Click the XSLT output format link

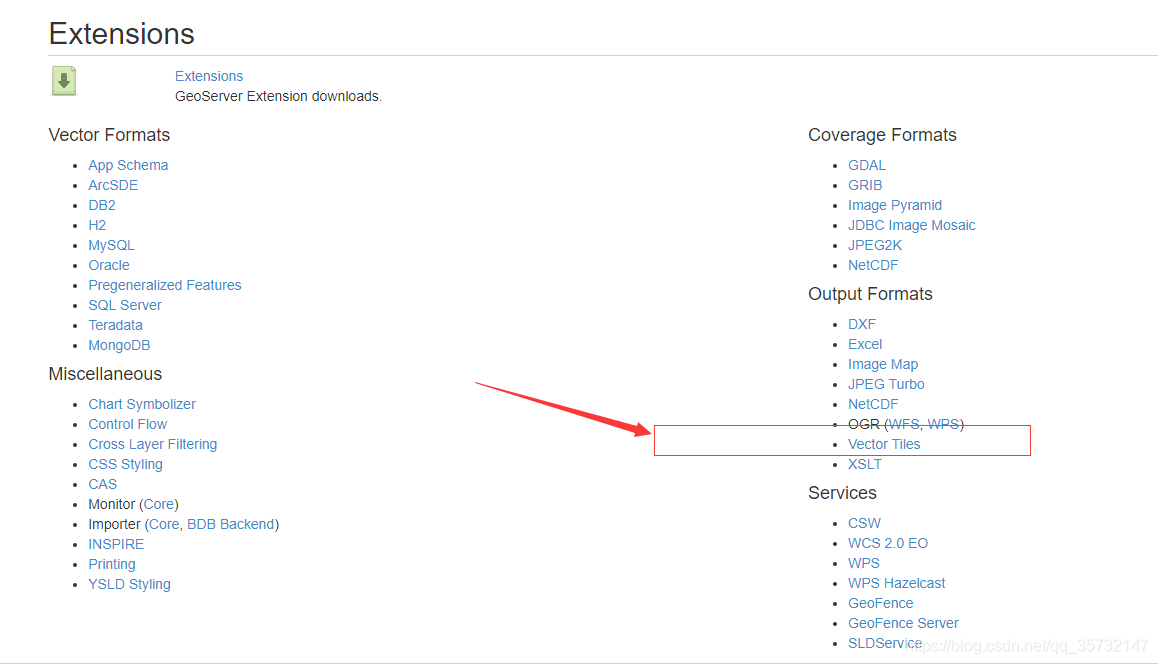[864, 464]
